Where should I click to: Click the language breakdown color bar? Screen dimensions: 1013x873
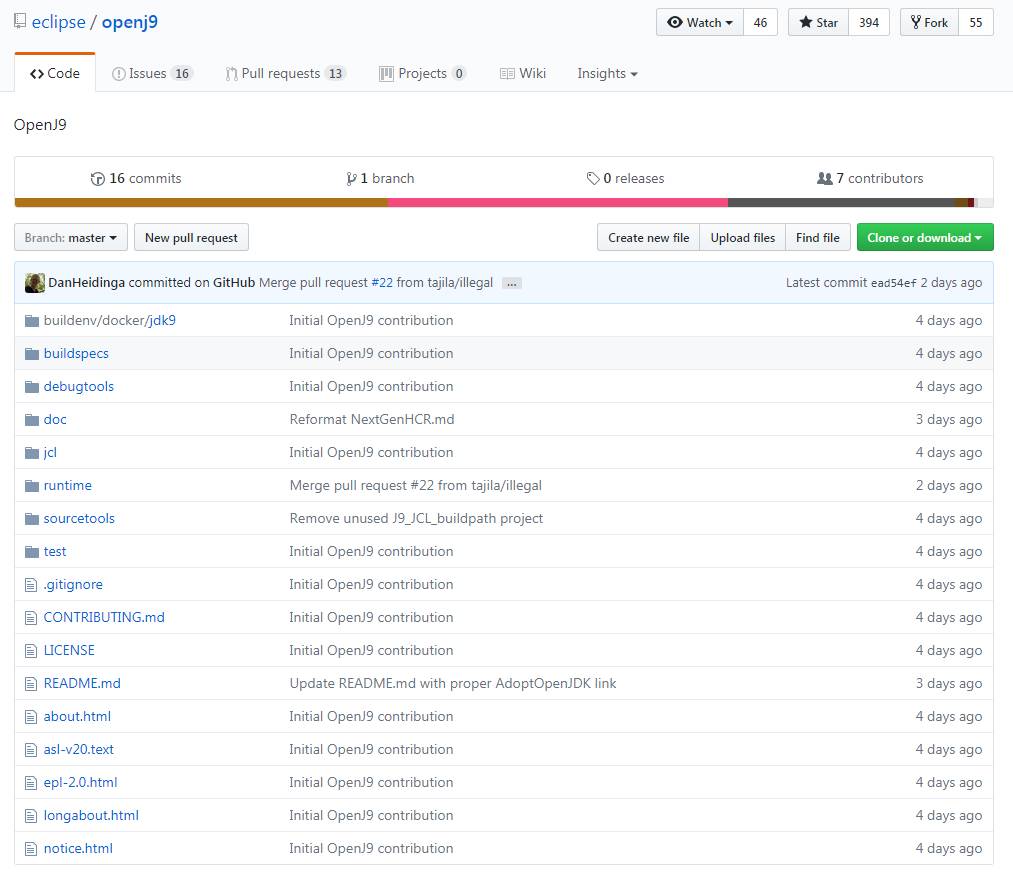504,203
